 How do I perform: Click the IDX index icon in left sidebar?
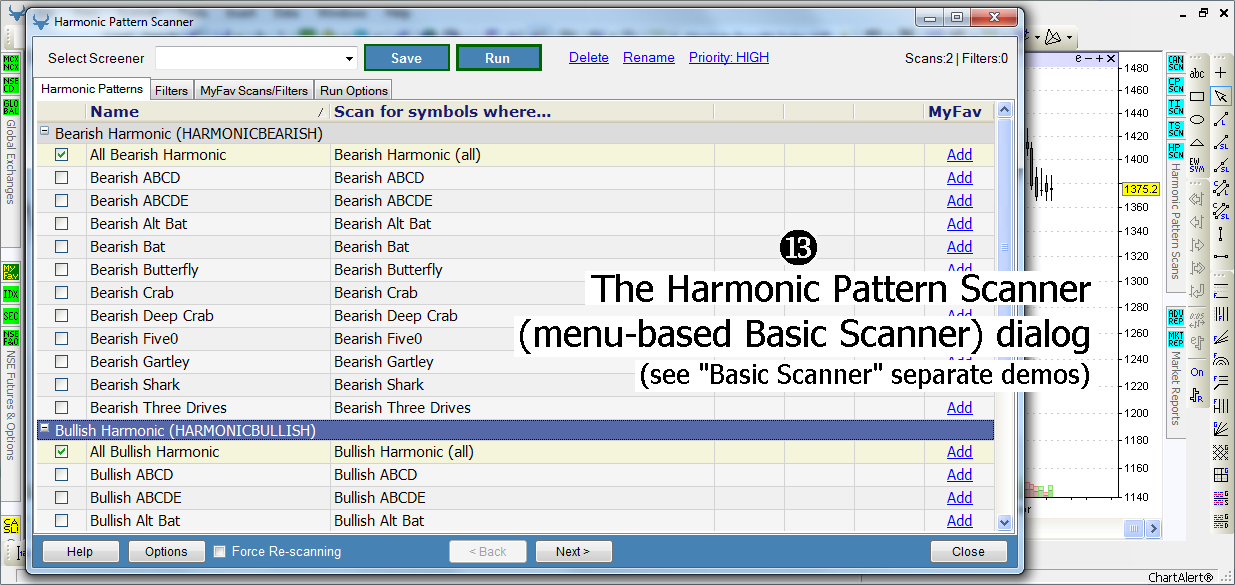[x=11, y=294]
